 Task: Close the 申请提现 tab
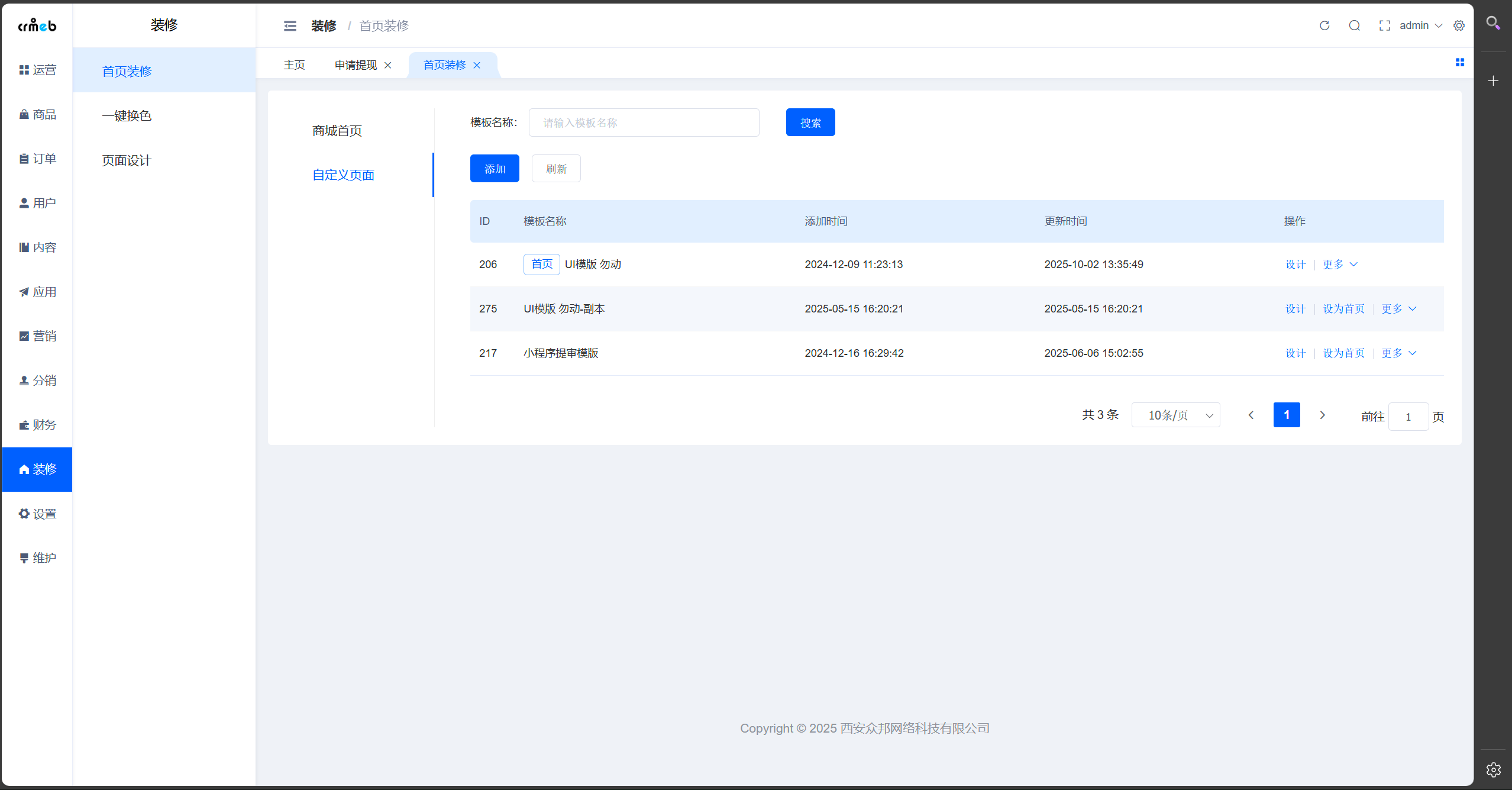pyautogui.click(x=388, y=65)
